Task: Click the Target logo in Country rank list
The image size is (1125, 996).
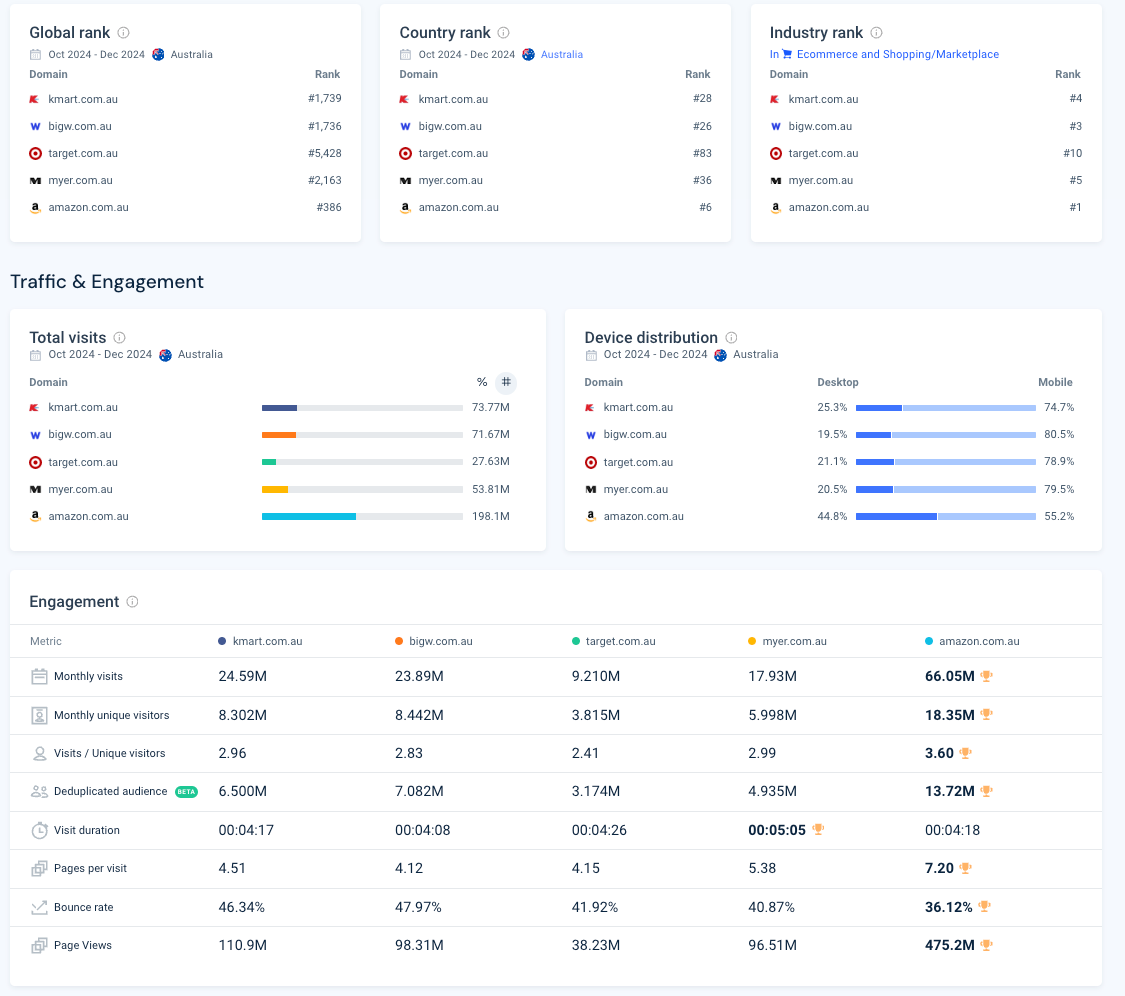Action: click(405, 154)
